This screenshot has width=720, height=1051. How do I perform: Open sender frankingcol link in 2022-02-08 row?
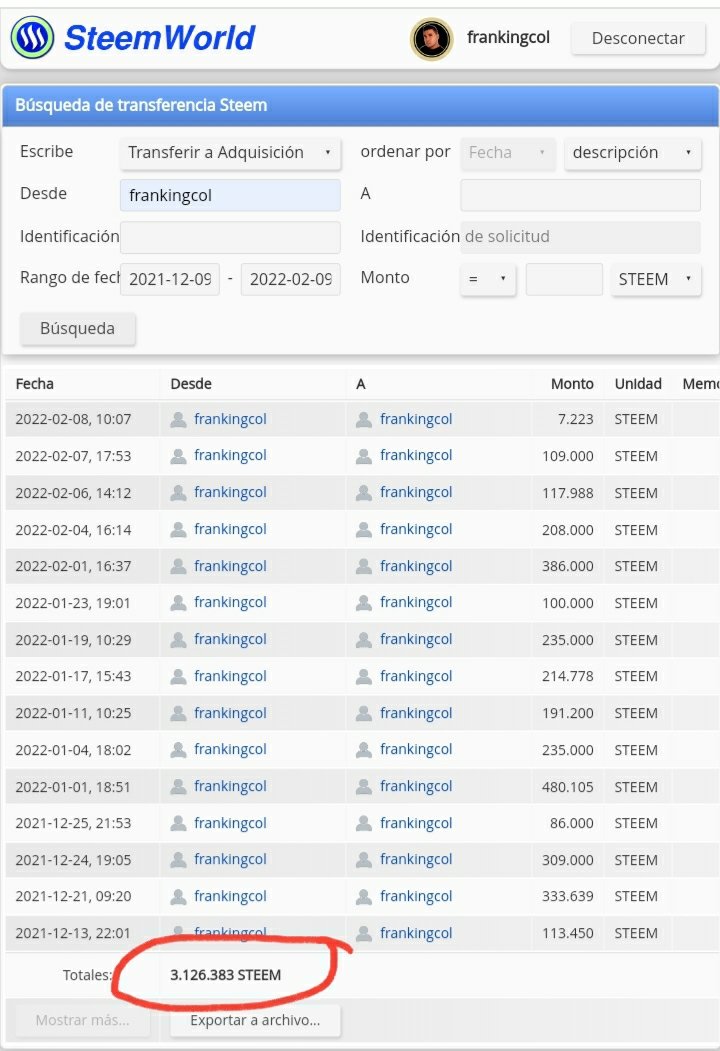coord(230,419)
